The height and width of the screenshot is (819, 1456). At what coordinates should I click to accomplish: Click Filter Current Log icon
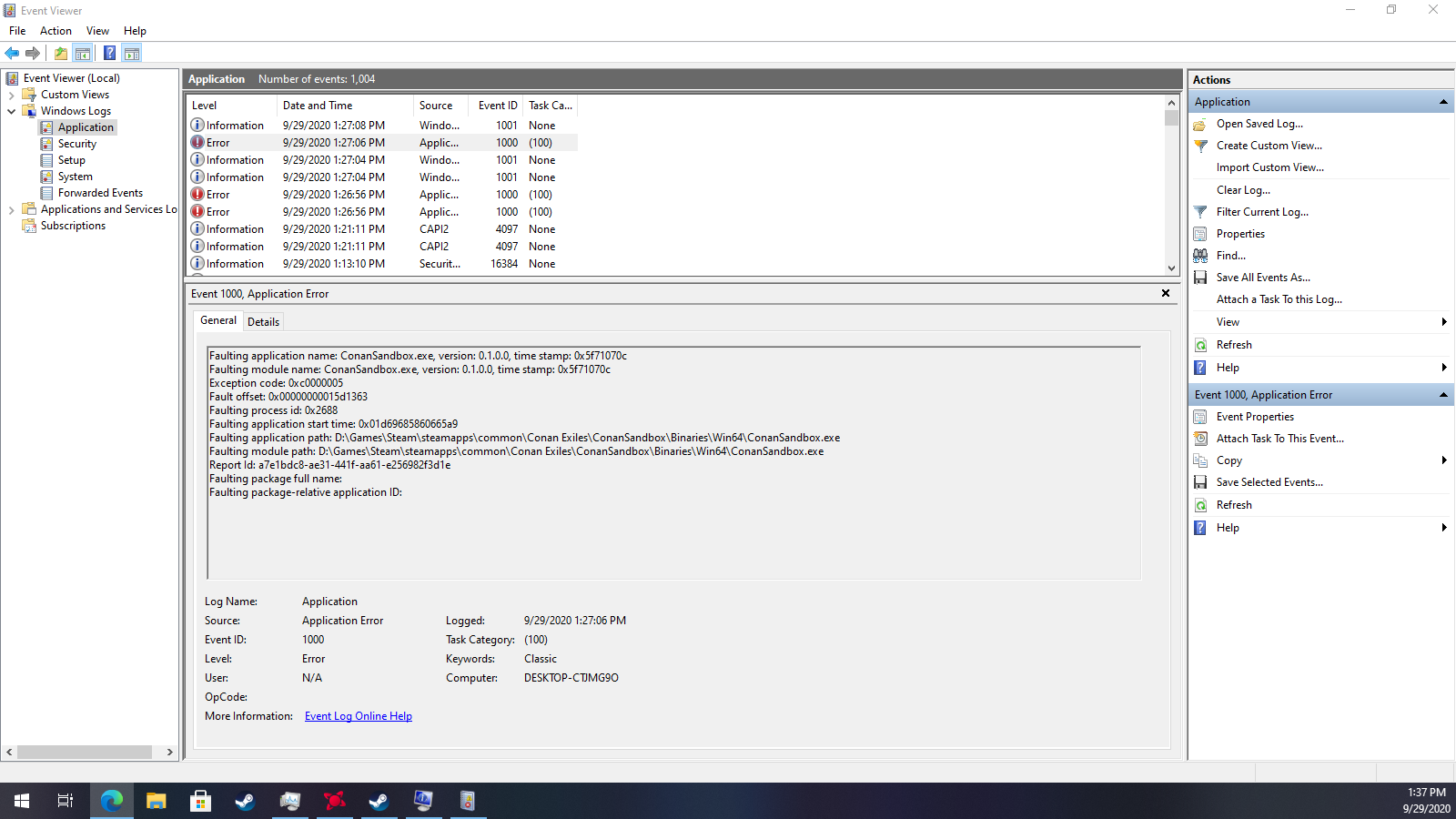1200,212
